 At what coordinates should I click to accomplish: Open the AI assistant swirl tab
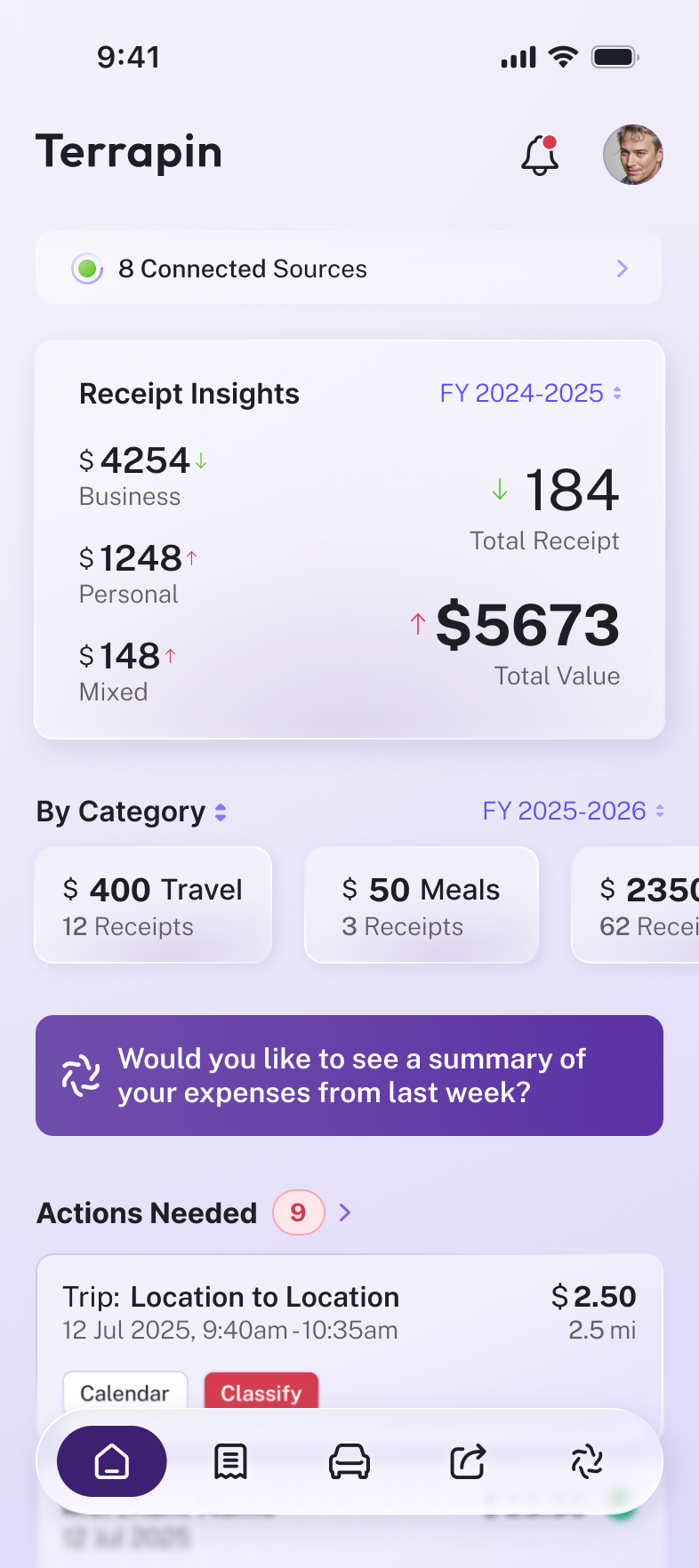coord(587,1461)
